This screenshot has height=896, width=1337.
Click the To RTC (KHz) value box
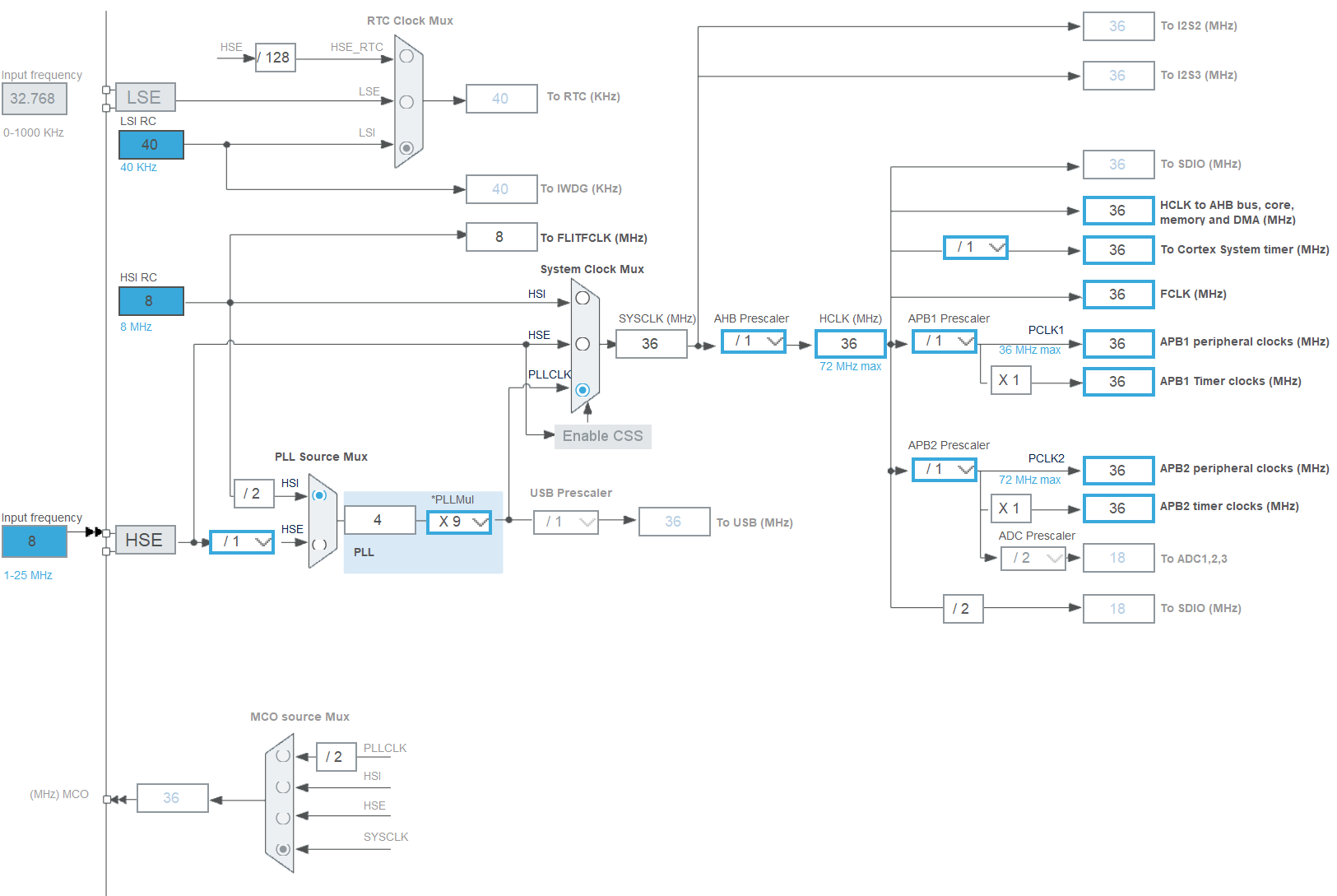pyautogui.click(x=501, y=99)
